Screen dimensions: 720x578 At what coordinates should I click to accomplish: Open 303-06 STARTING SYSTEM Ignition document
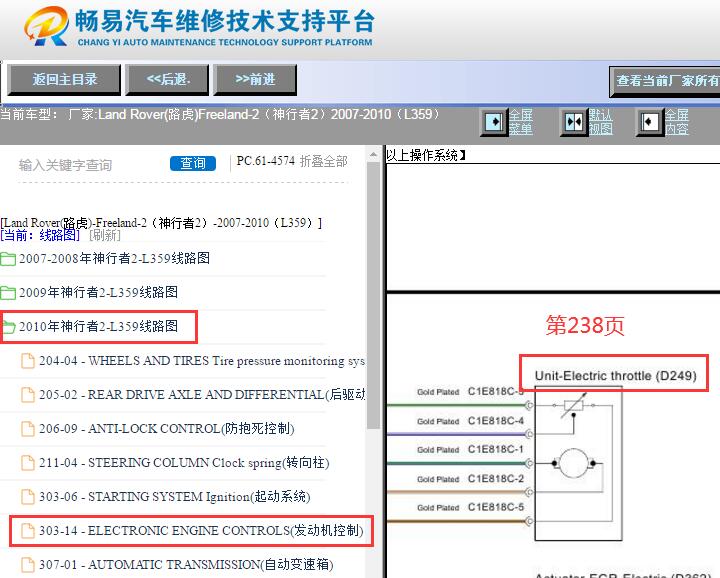[174, 497]
